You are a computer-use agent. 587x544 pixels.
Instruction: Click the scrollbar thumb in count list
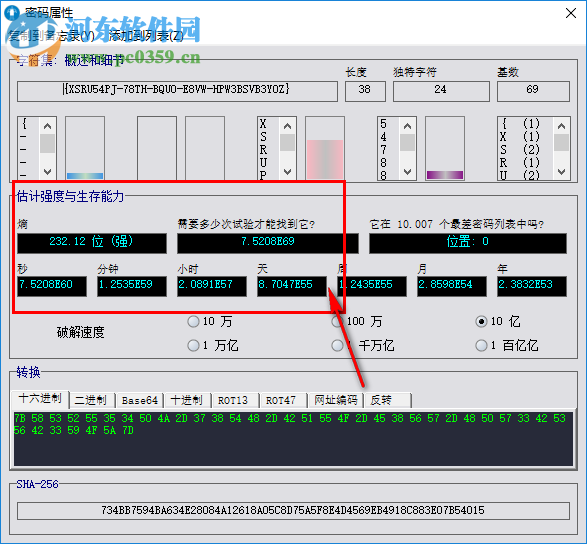(x=562, y=142)
